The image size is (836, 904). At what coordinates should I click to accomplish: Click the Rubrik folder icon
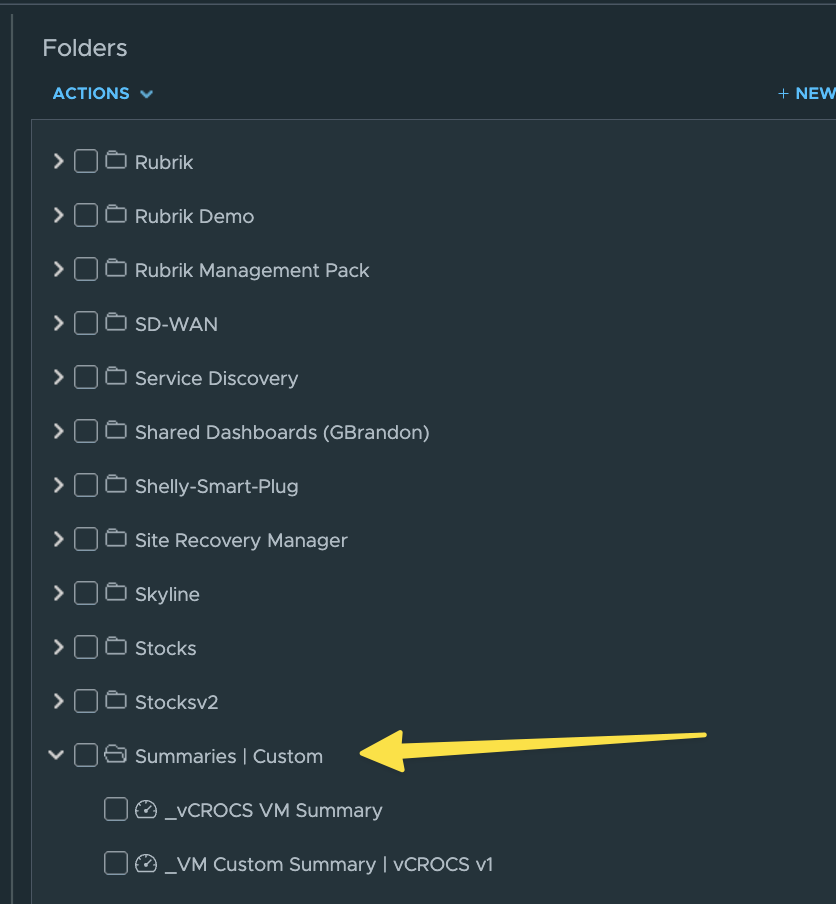pyautogui.click(x=117, y=161)
